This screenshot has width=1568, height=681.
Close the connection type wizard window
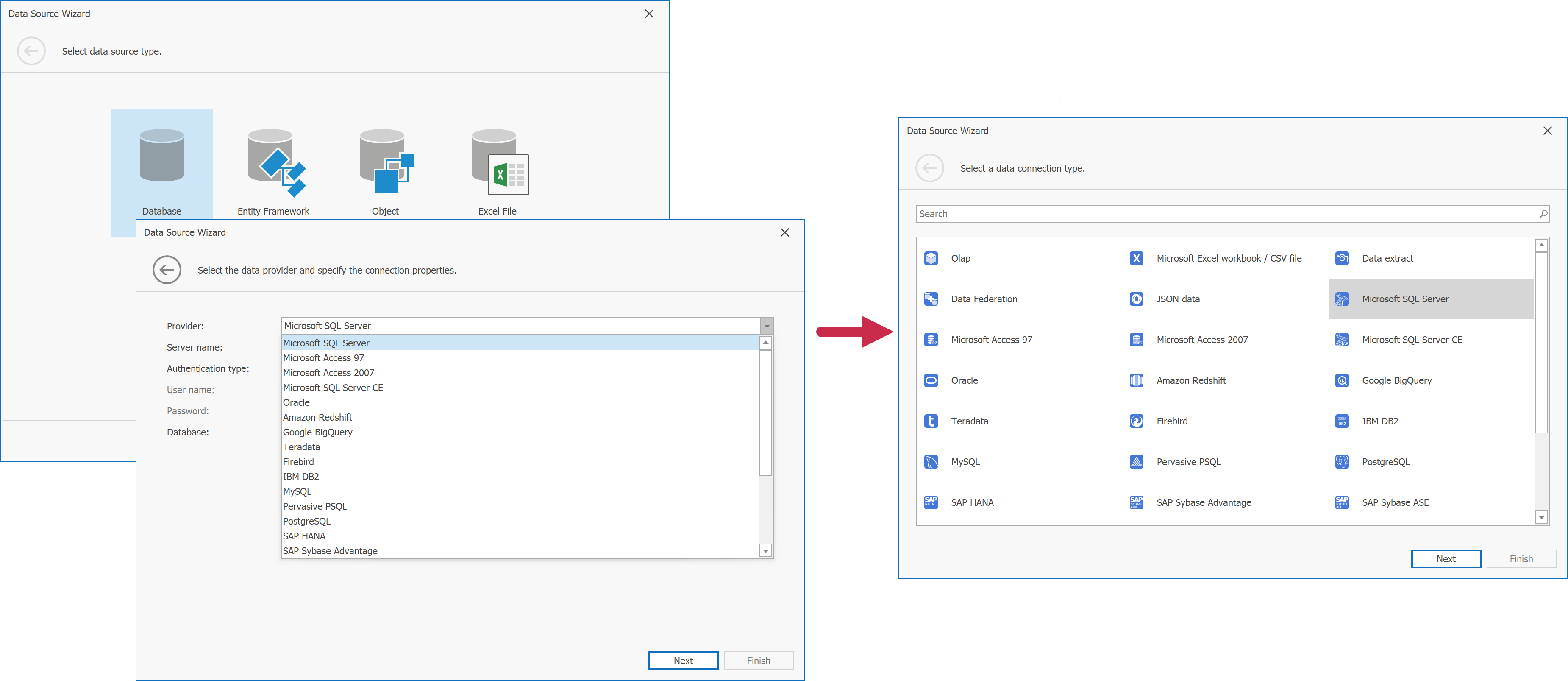[1547, 130]
